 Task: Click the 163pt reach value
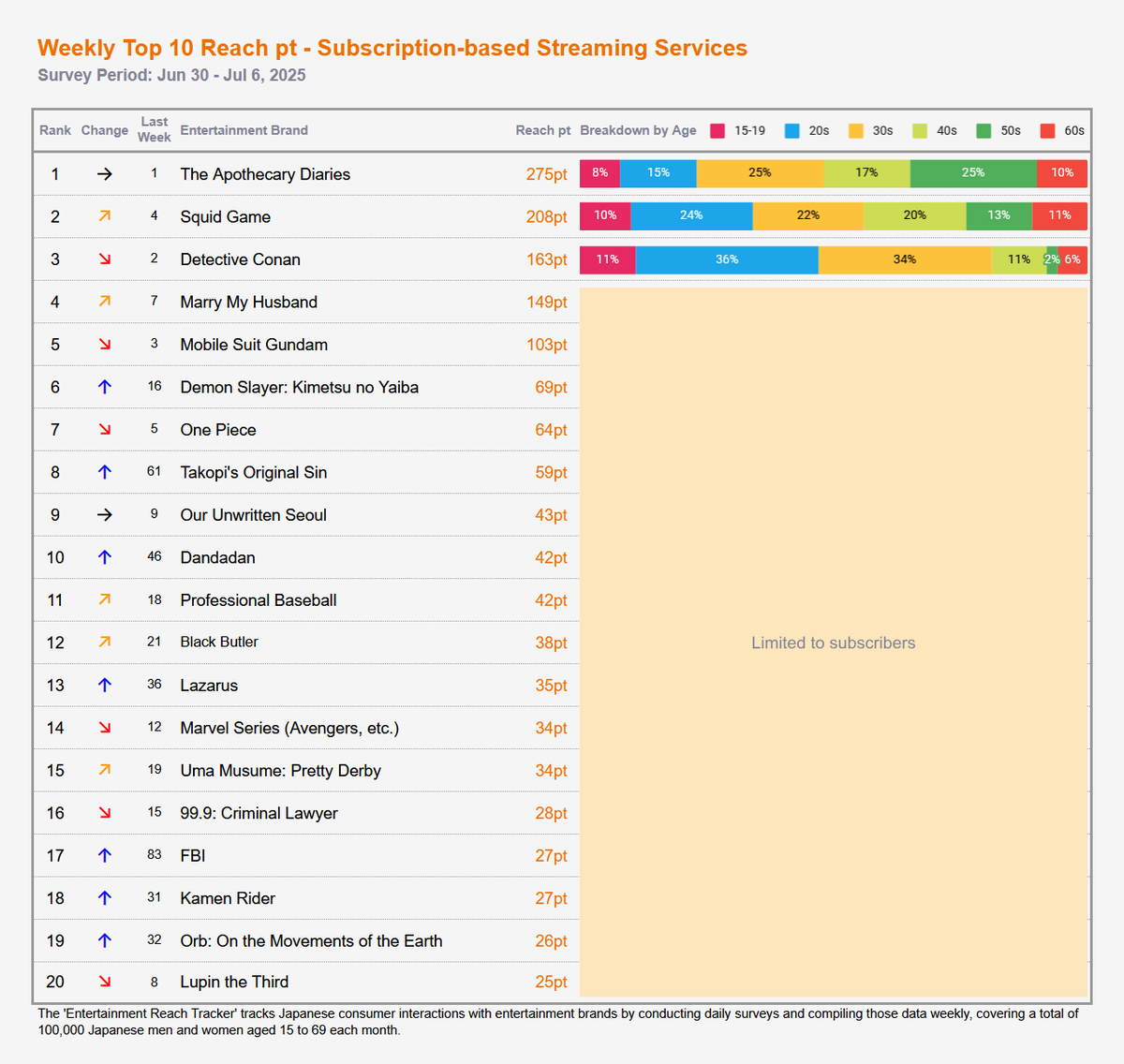pos(547,259)
